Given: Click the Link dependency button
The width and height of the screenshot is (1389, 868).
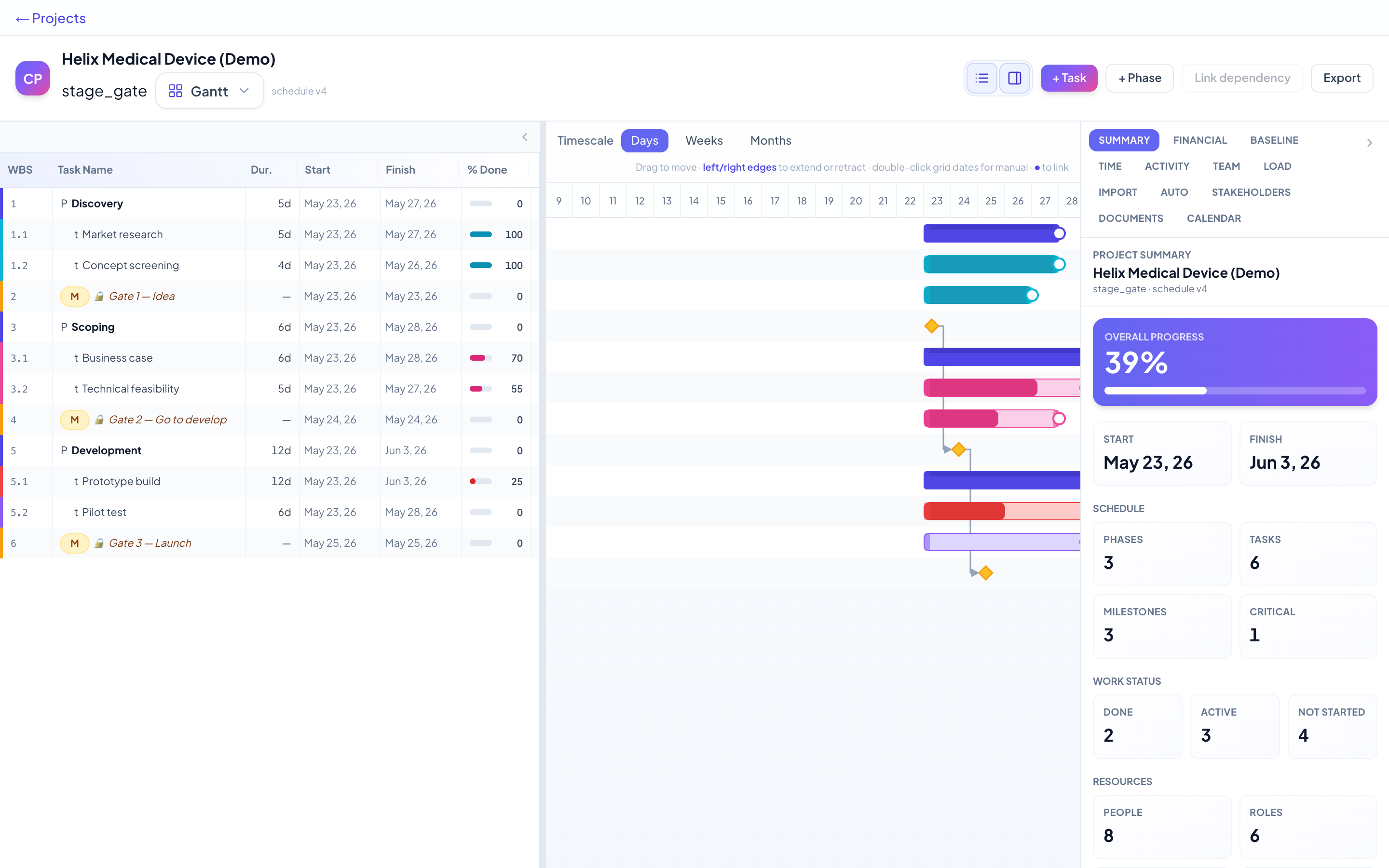Looking at the screenshot, I should pyautogui.click(x=1242, y=78).
